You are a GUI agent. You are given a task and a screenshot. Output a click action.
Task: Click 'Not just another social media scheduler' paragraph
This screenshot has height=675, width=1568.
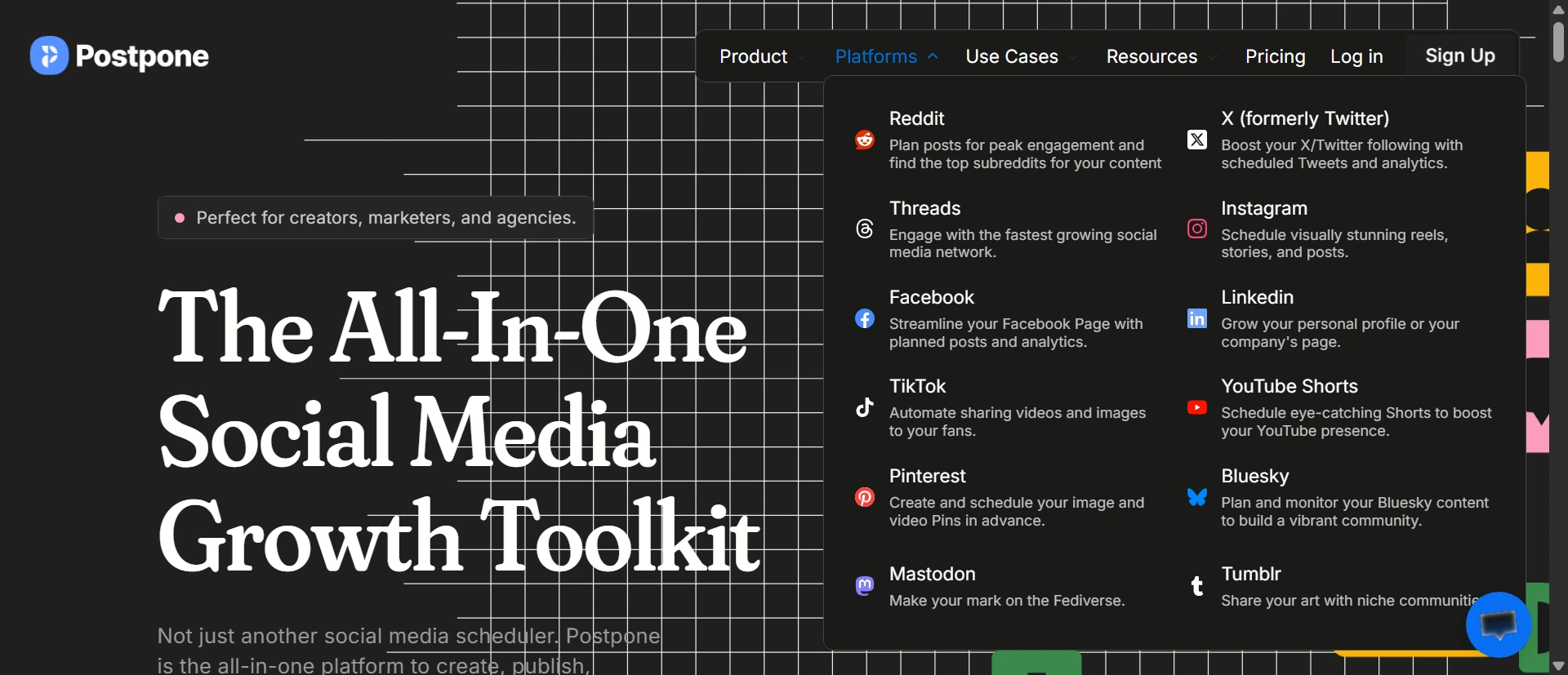(409, 650)
